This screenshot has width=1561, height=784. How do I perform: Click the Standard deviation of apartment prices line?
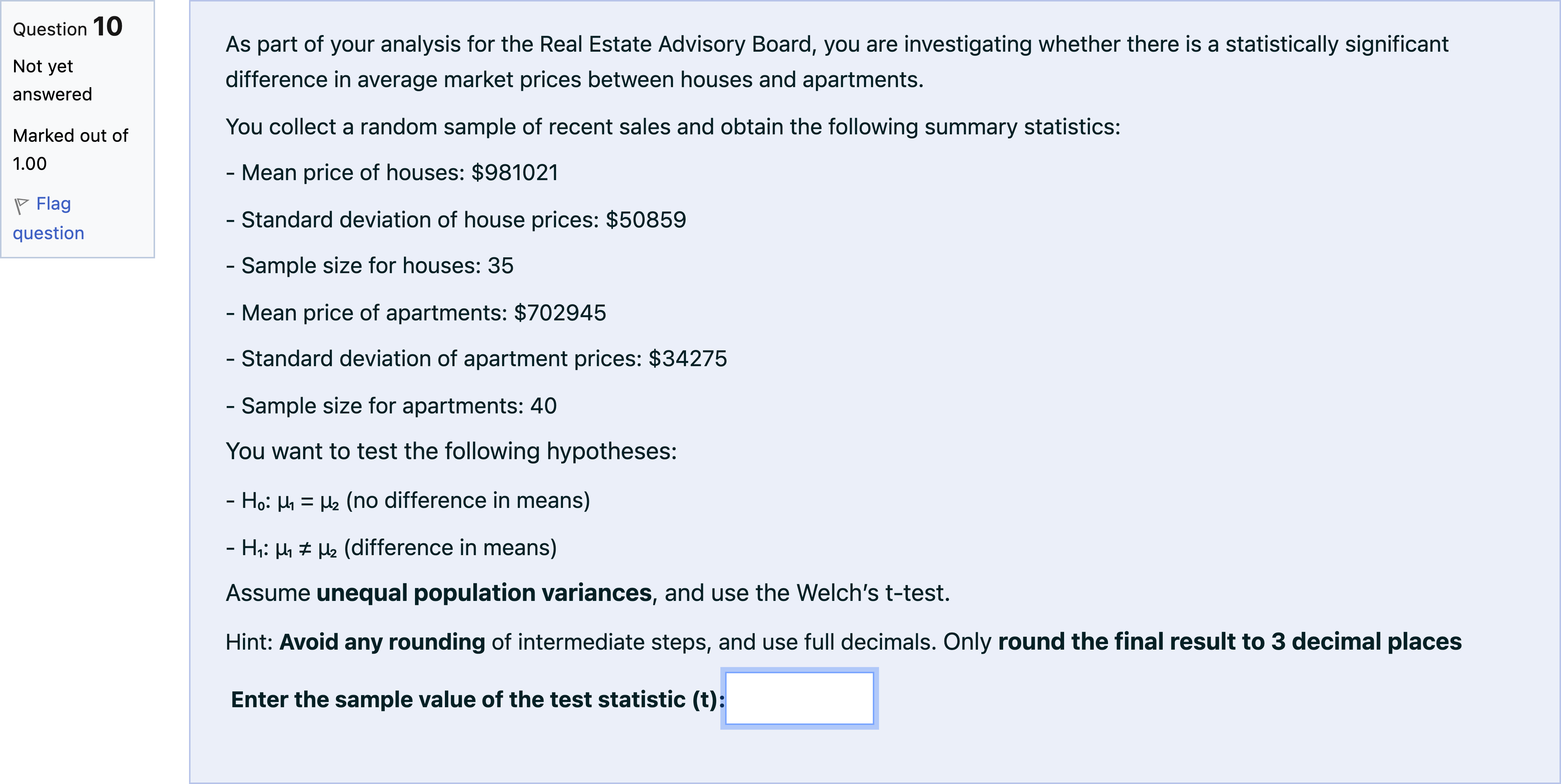coord(476,359)
